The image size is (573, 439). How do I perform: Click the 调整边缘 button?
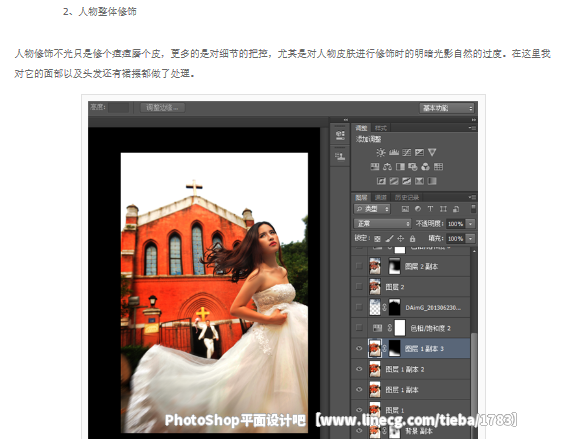click(163, 108)
